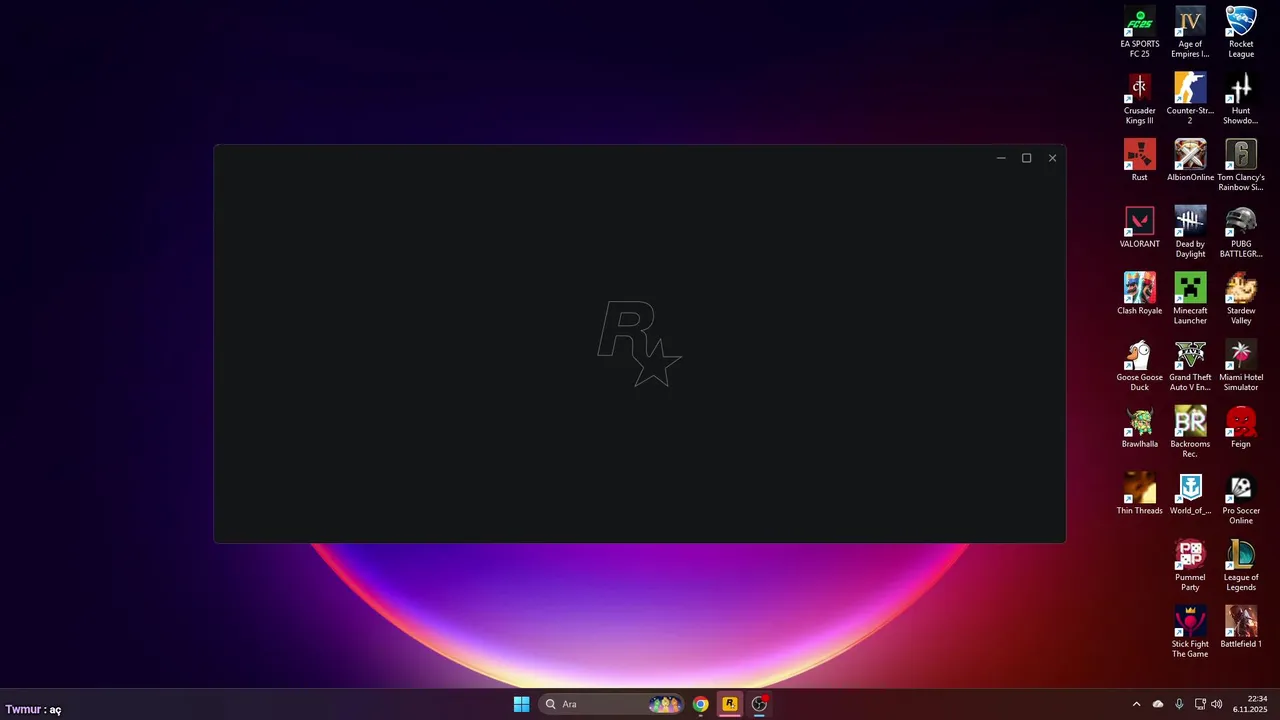Screen dimensions: 1280x720
Task: Click the Clash Royale desktop icon
Action: pos(1139,294)
